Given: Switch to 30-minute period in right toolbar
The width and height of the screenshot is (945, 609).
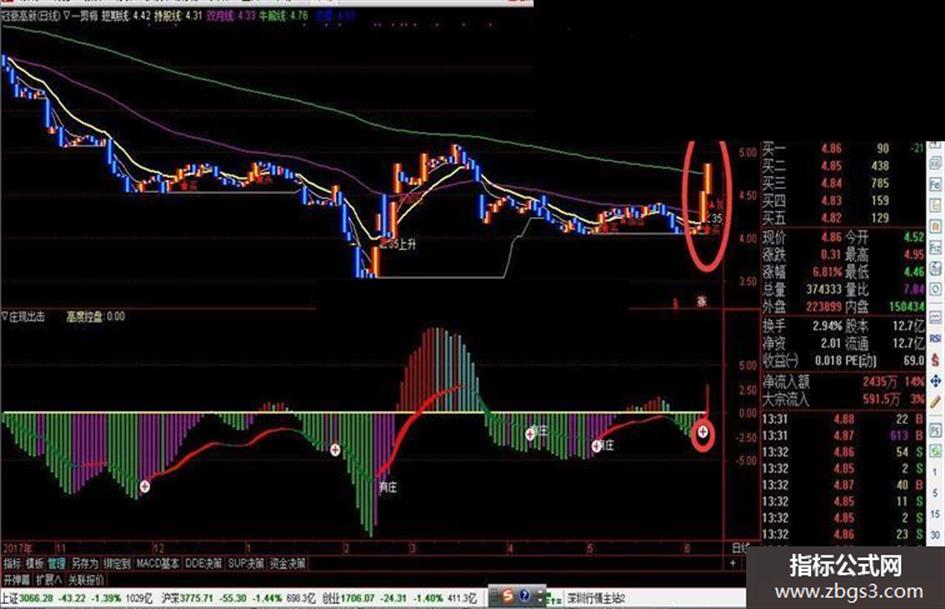Looking at the screenshot, I should point(935,535).
